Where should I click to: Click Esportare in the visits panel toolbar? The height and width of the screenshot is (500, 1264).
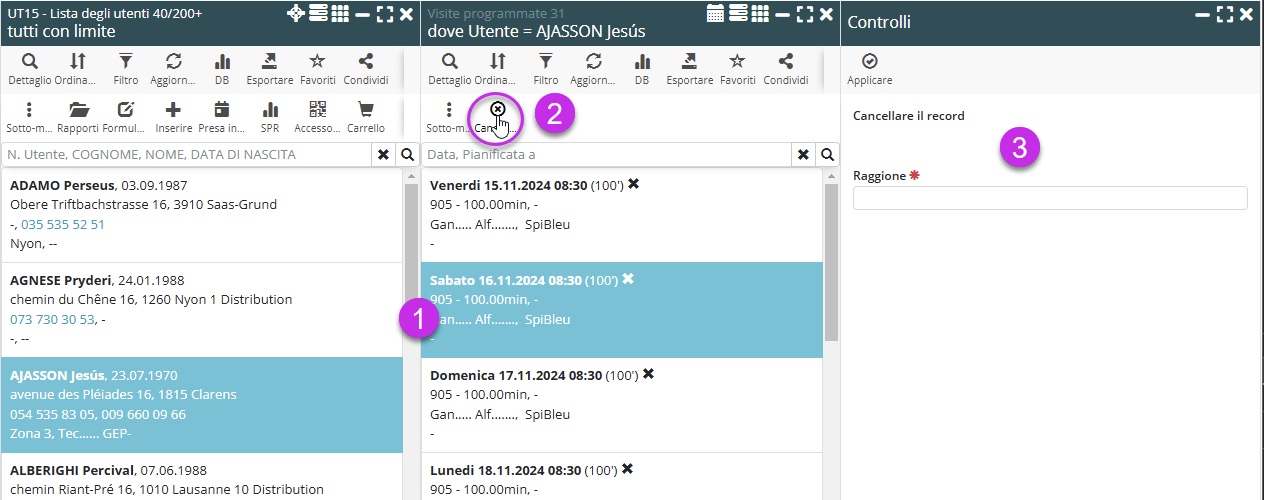(x=689, y=62)
